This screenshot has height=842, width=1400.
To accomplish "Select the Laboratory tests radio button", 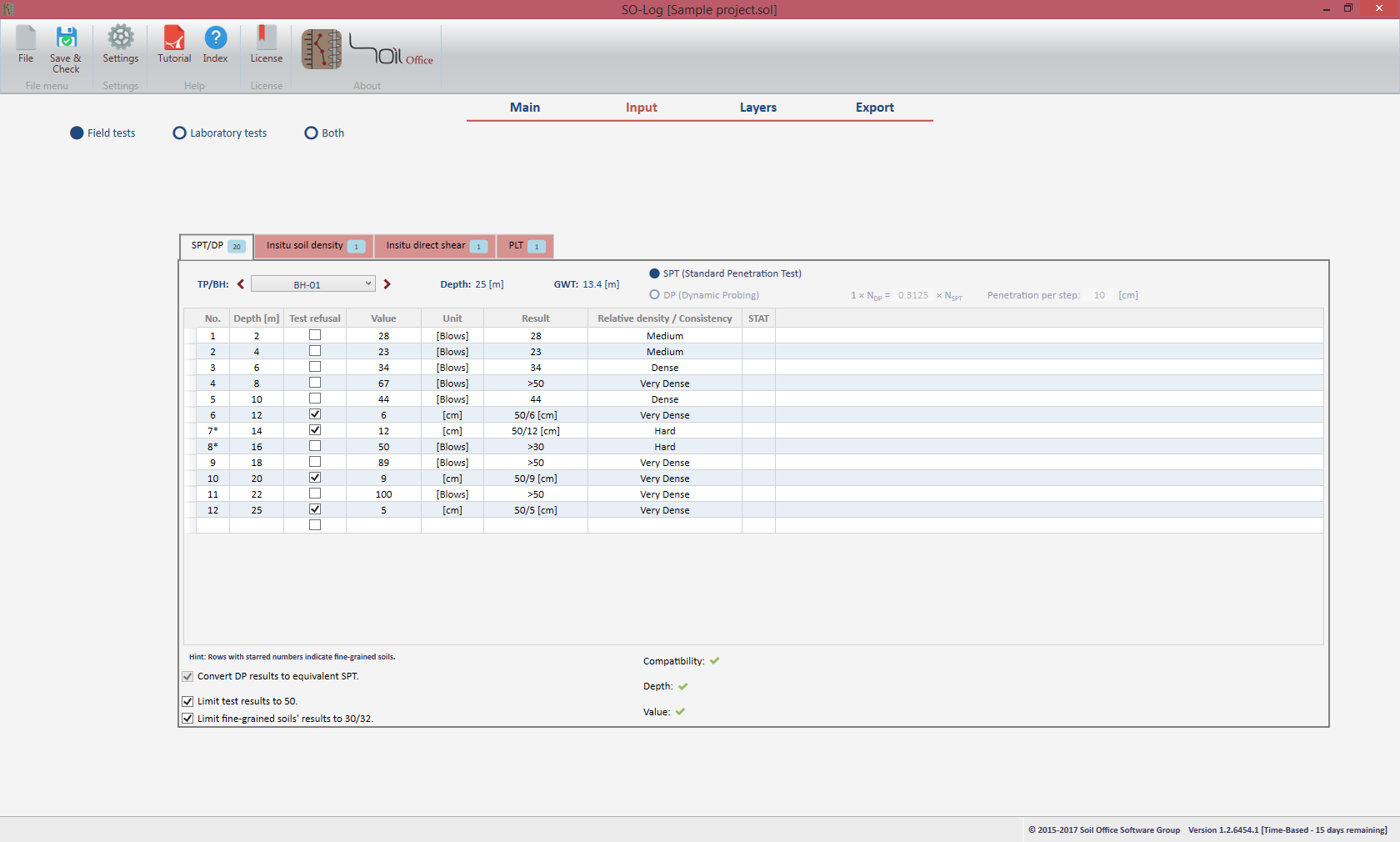I will tap(179, 133).
